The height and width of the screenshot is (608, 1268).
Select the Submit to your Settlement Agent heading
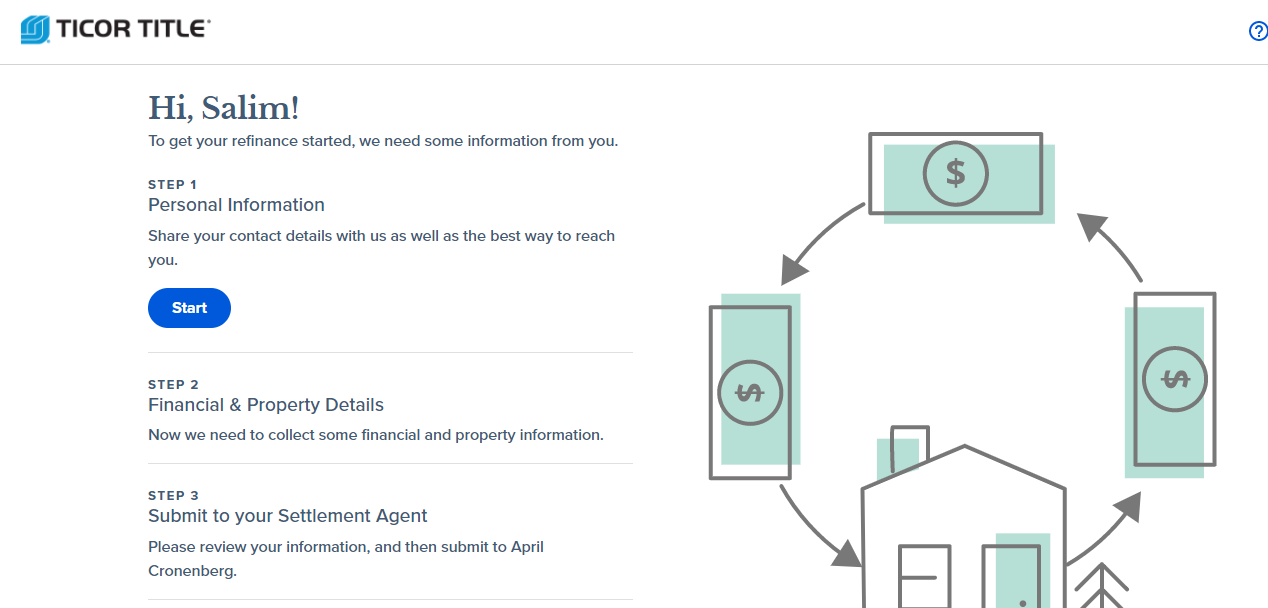tap(288, 516)
